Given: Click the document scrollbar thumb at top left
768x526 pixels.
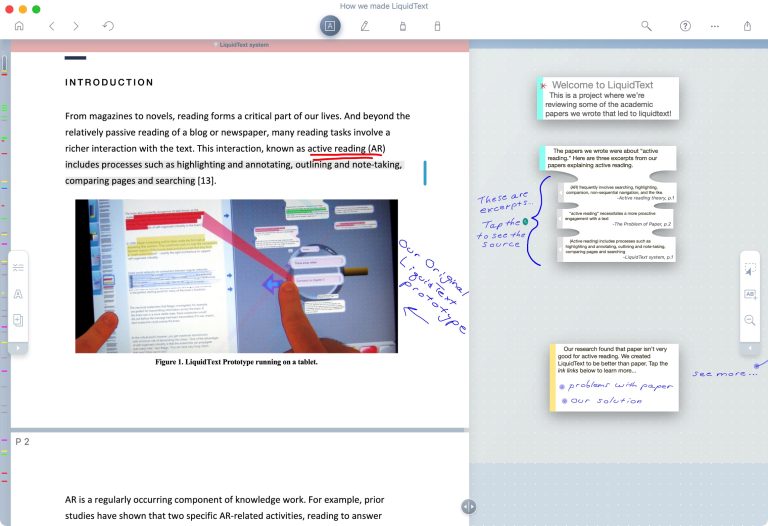Looking at the screenshot, I should 4,63.
